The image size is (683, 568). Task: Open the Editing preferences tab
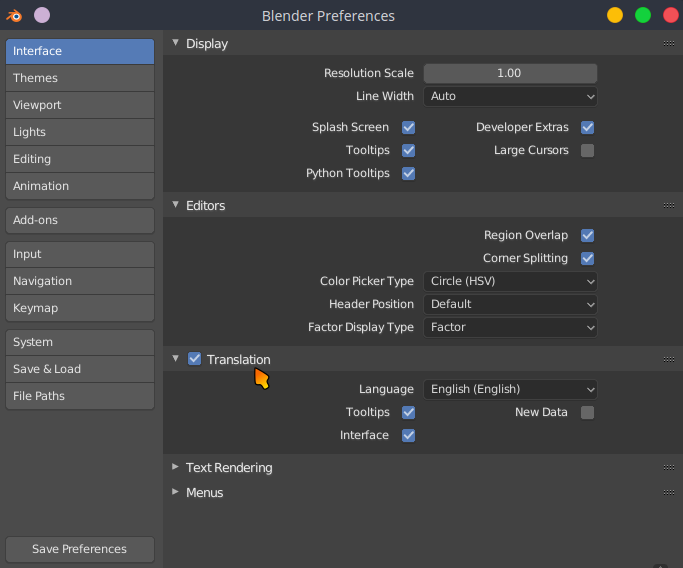click(80, 159)
